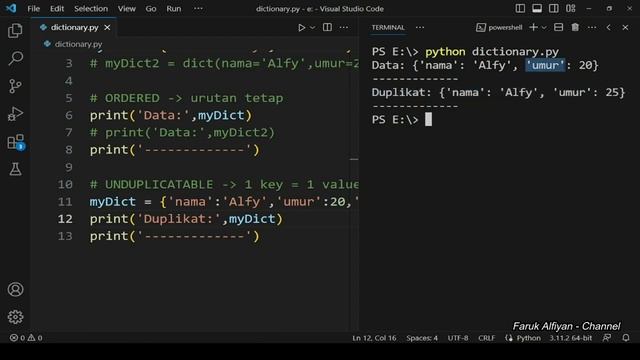This screenshot has width=640, height=360.
Task: Change indentation via Spaces: 4
Action: pos(422,338)
